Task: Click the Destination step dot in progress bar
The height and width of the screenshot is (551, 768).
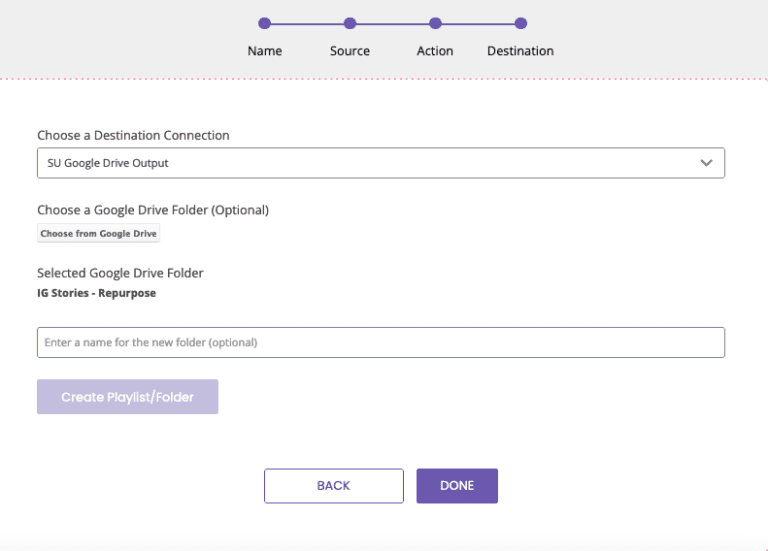Action: (x=520, y=23)
